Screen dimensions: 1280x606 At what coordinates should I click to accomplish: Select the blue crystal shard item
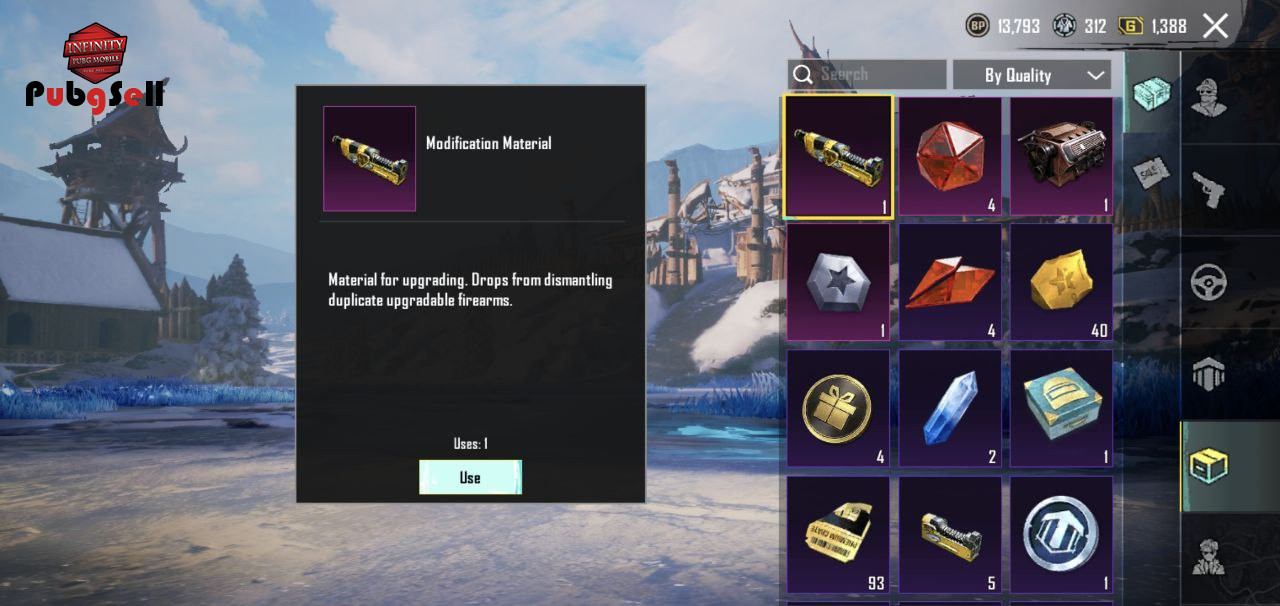(950, 408)
